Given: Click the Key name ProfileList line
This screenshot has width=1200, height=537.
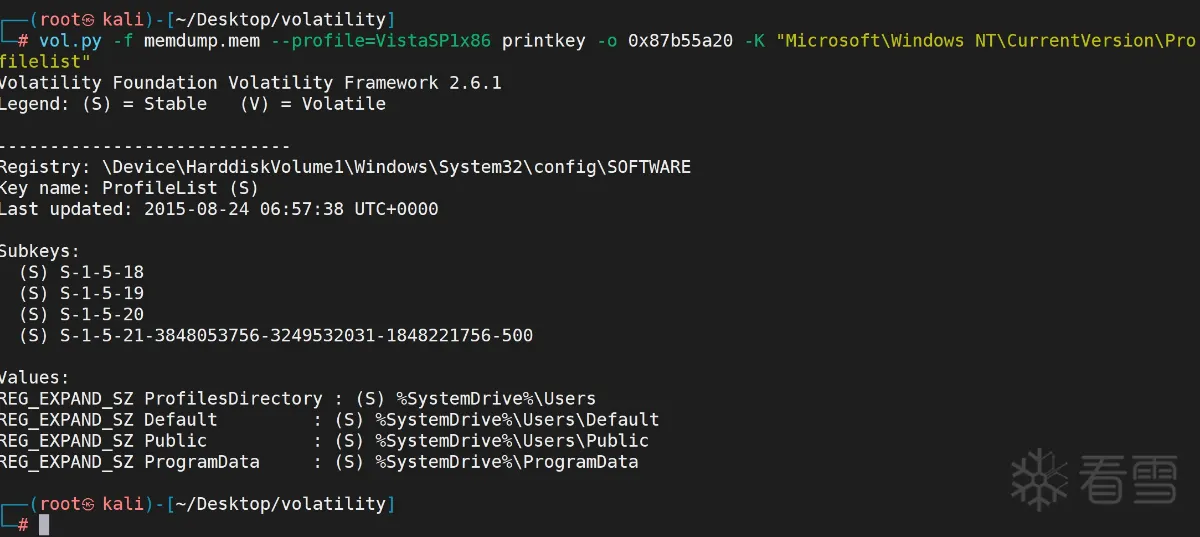Looking at the screenshot, I should 129,188.
